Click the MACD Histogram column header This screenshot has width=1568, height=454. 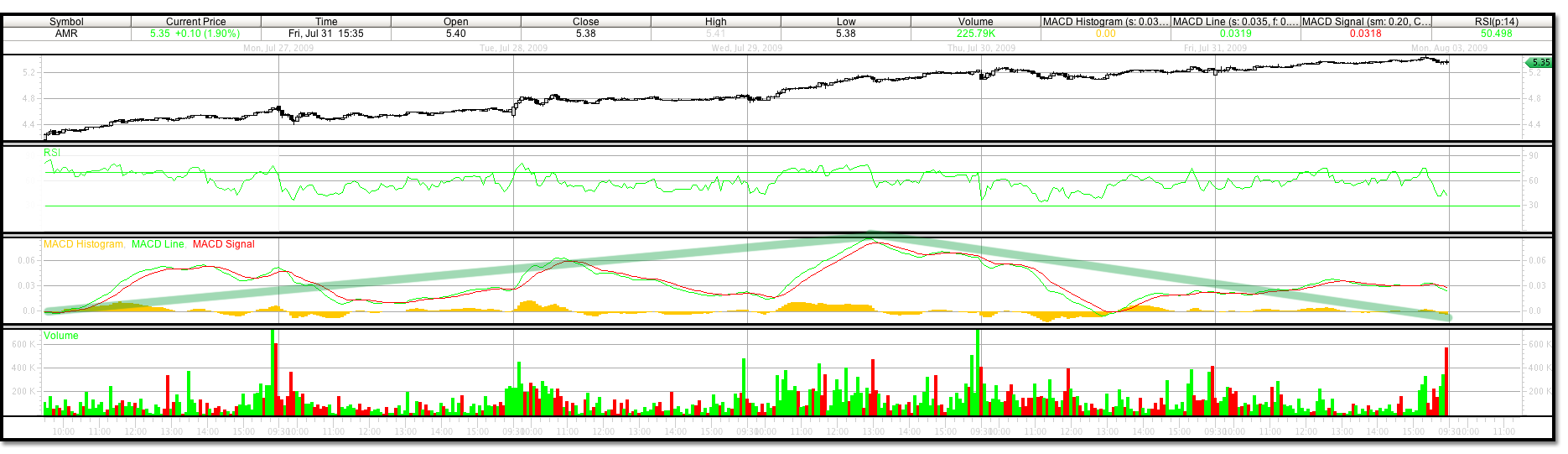click(x=1105, y=22)
